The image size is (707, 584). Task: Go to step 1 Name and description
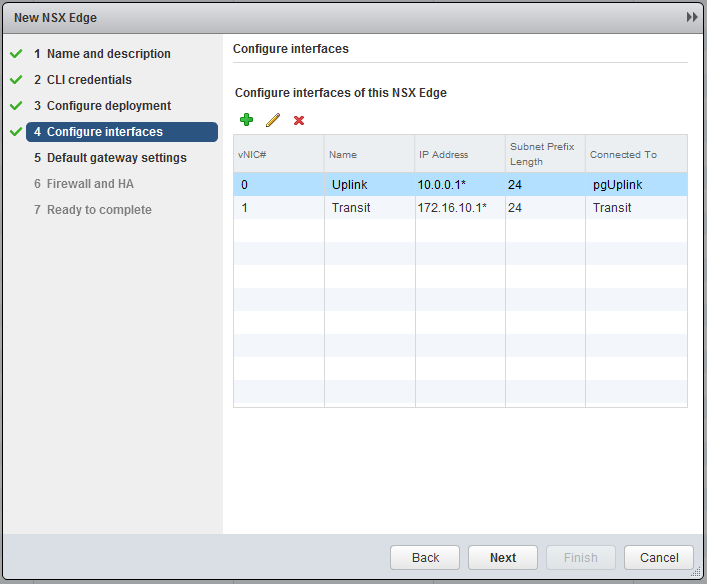pyautogui.click(x=108, y=54)
